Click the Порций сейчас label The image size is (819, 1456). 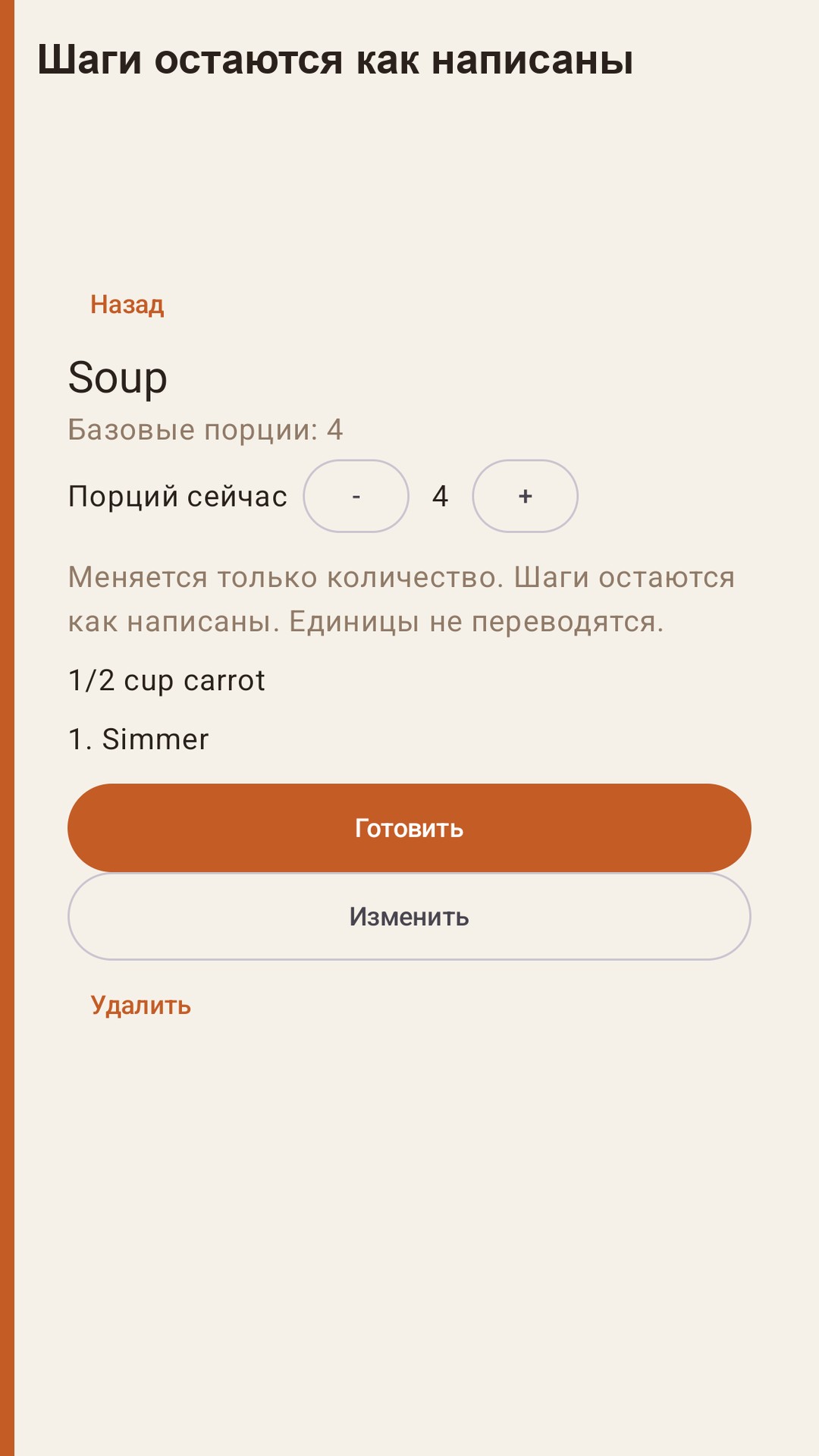177,497
